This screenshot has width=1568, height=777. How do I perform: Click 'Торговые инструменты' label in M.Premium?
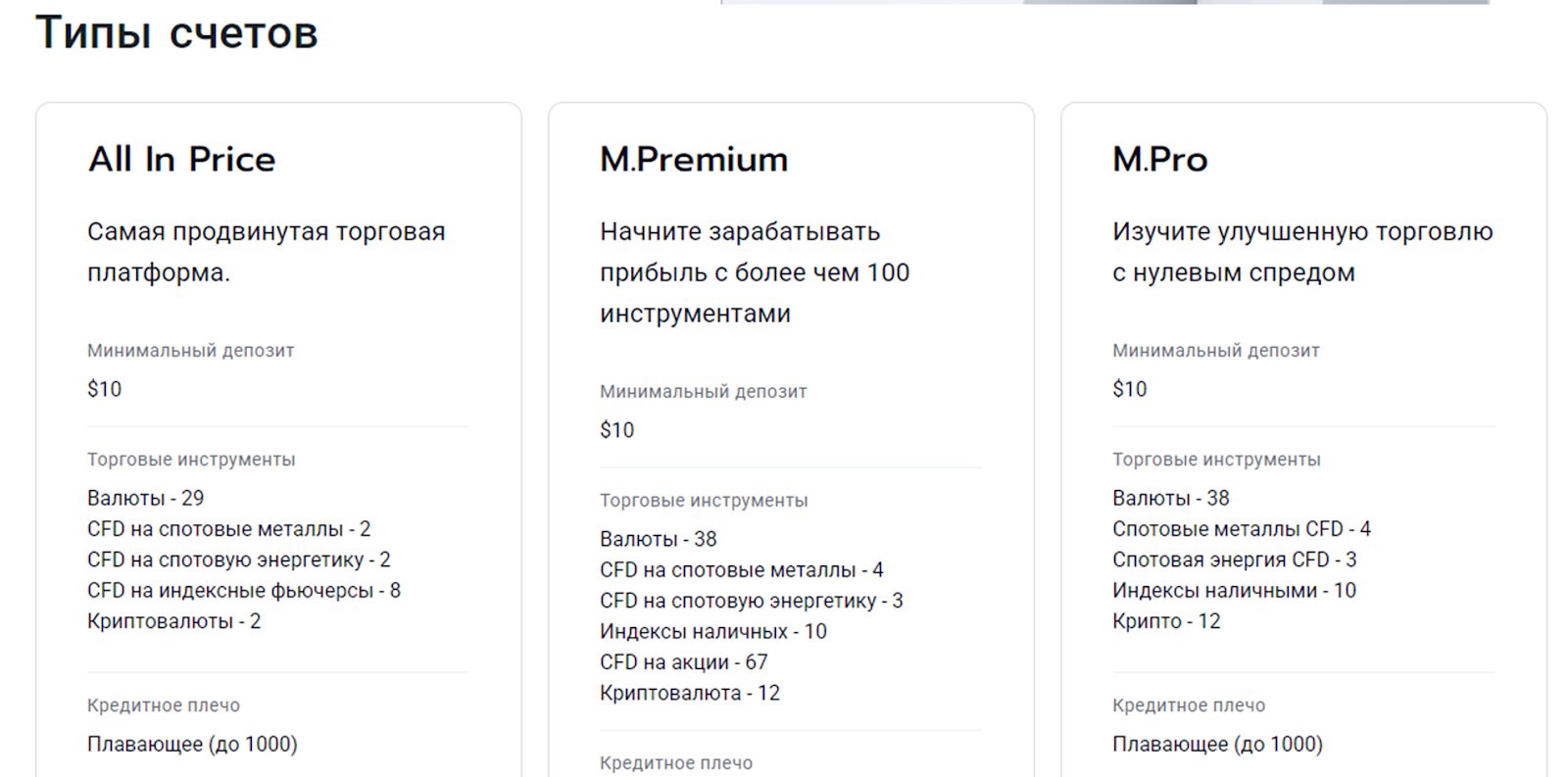[704, 501]
